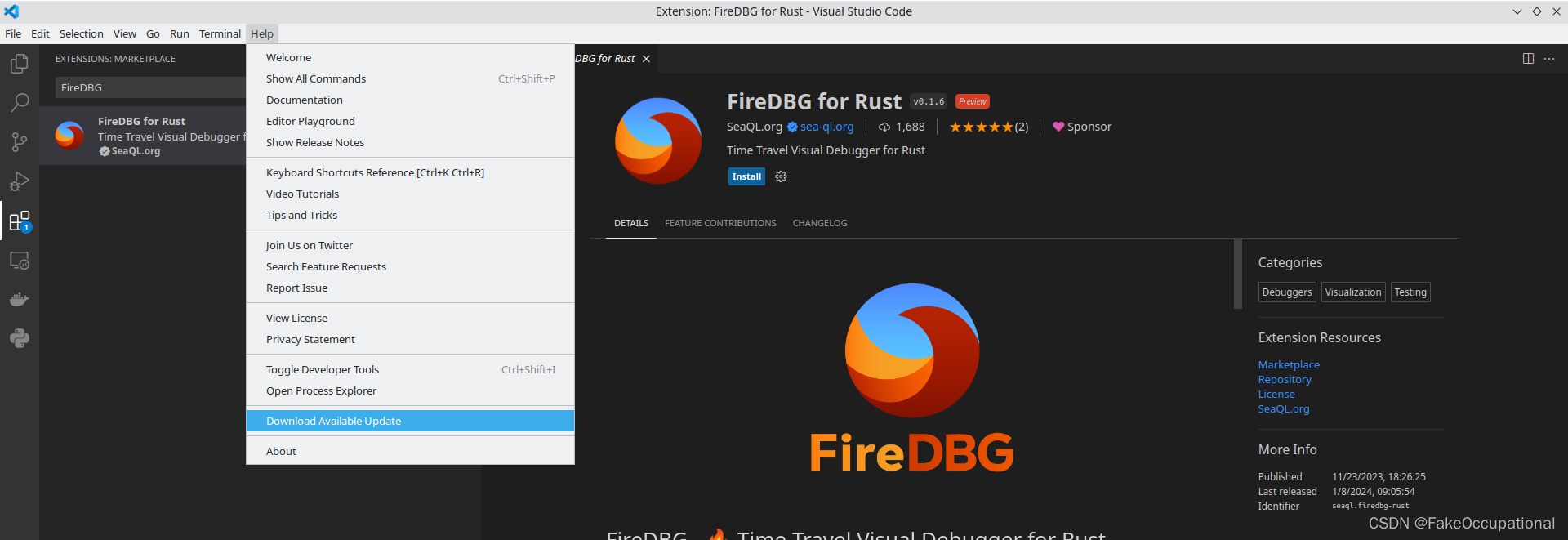Click the five-star rating
The image size is (1568, 540).
point(981,127)
